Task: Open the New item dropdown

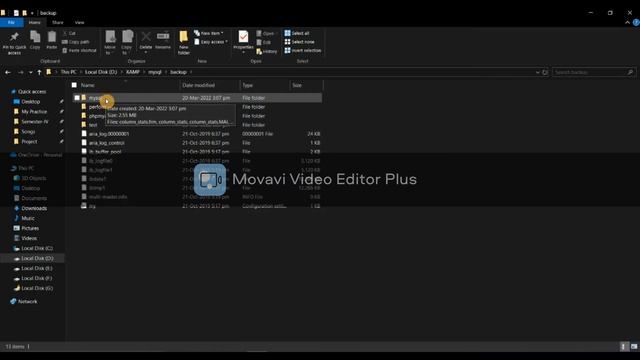Action: coord(209,33)
